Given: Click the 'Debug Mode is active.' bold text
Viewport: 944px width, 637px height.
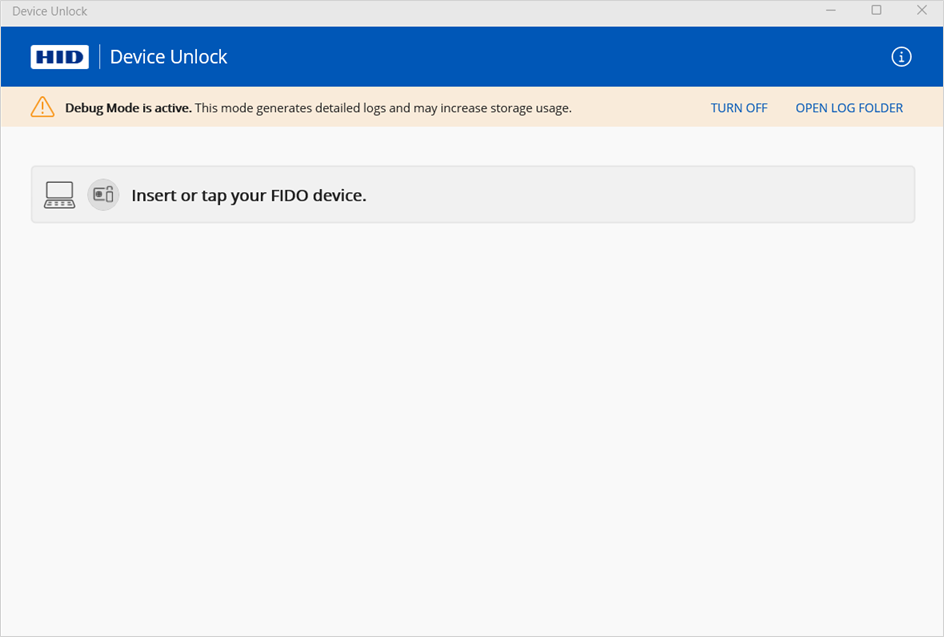Looking at the screenshot, I should 128,108.
